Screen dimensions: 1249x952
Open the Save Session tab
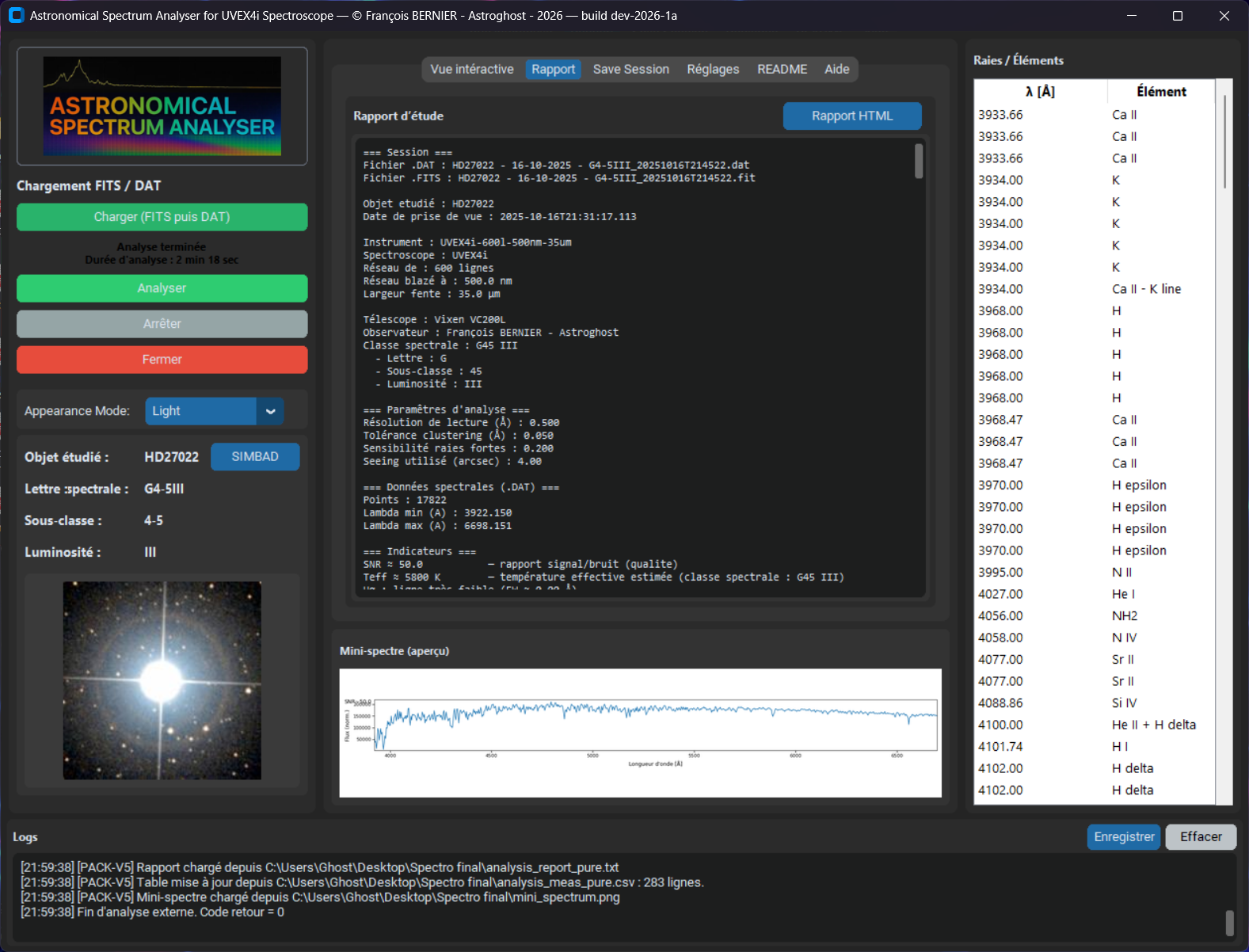630,70
